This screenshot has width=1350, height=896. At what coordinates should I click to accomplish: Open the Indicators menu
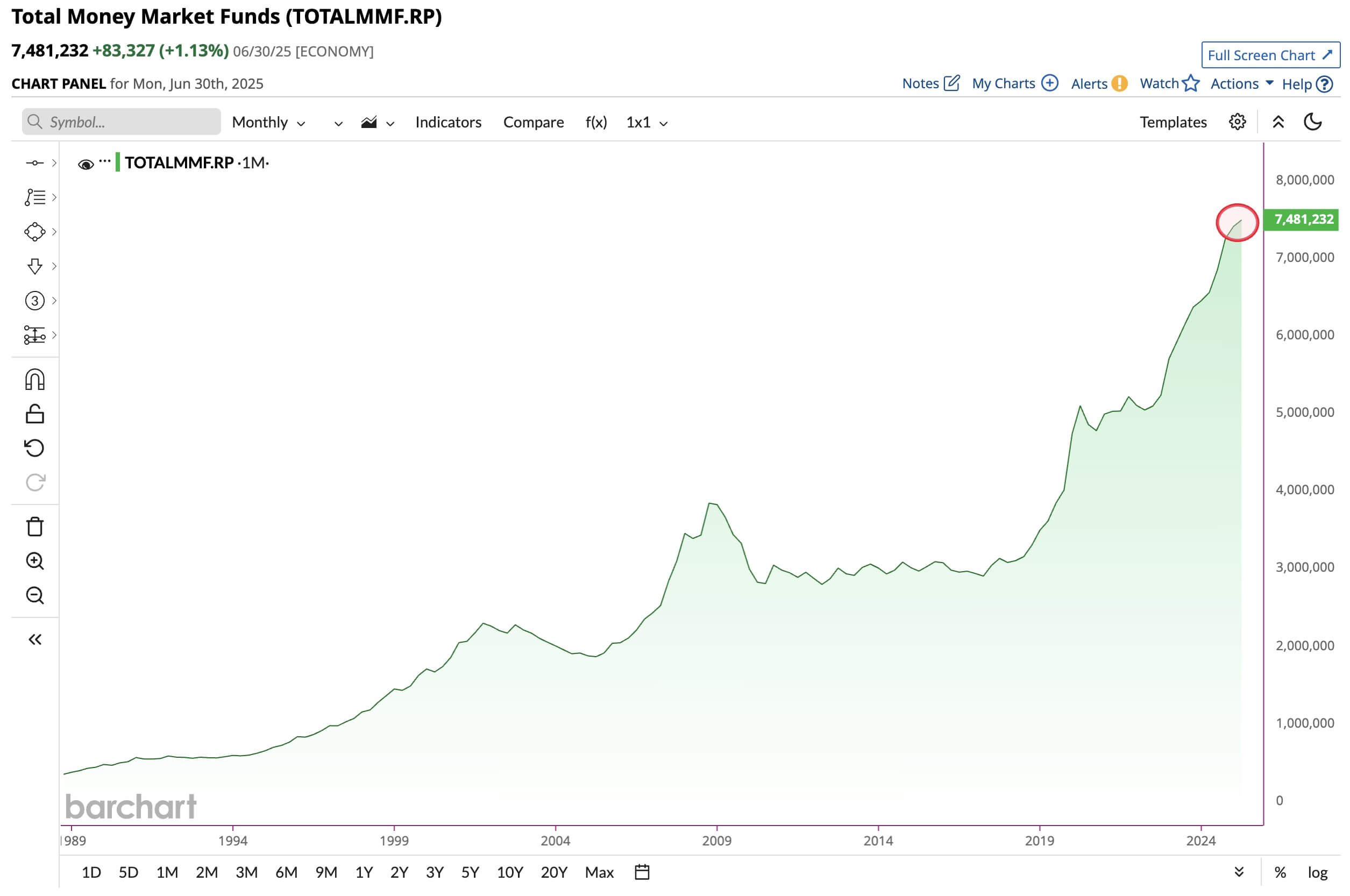tap(448, 122)
